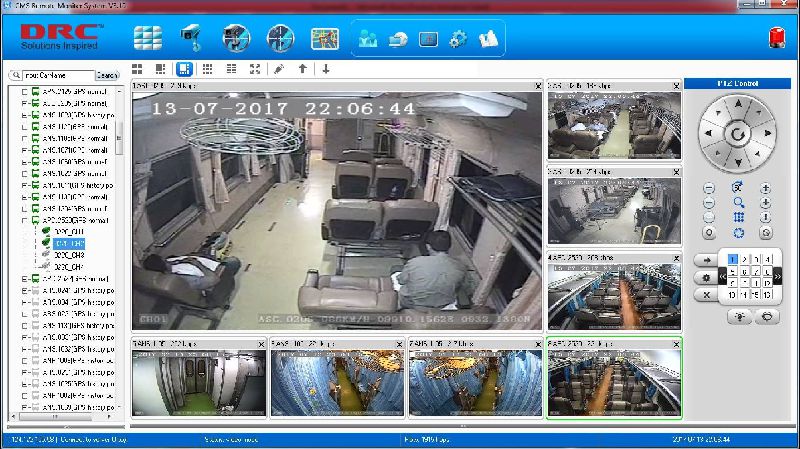Viewport: 800px width, 449px height.
Task: Switch to six-window split layout
Action: coord(160,69)
